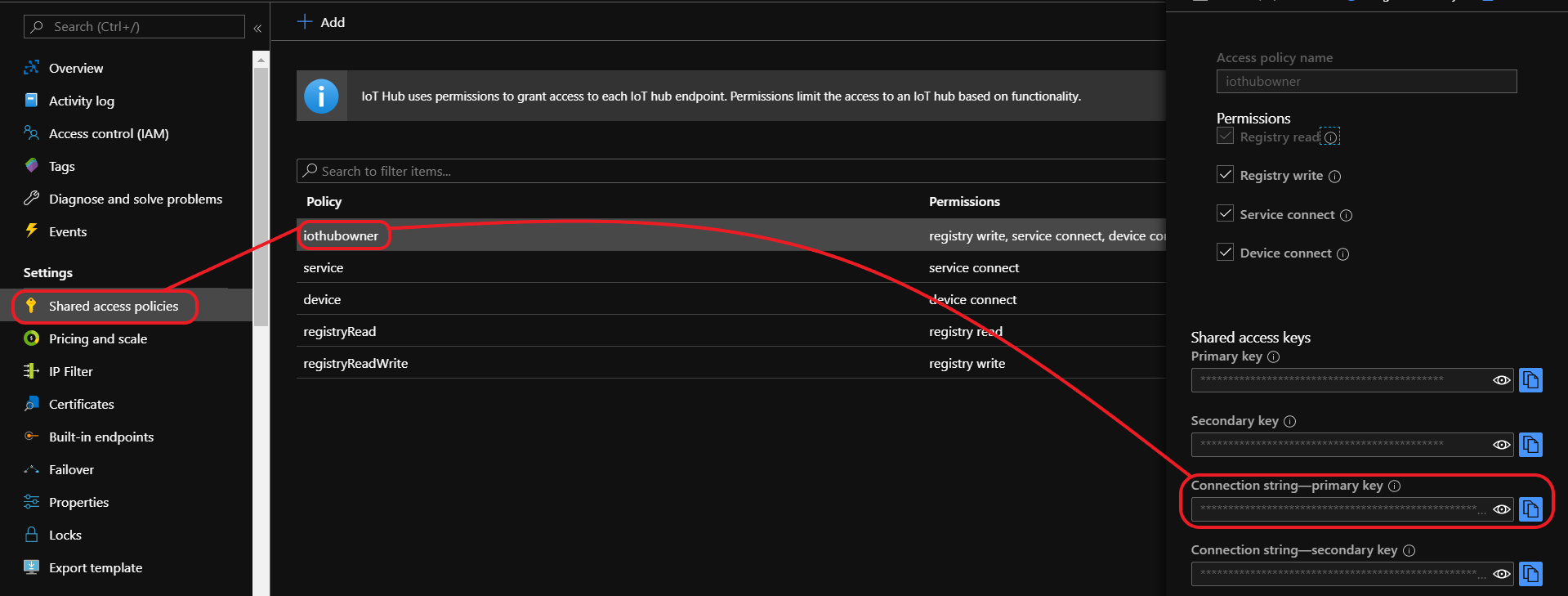Collapse the left navigation menu

[x=257, y=28]
